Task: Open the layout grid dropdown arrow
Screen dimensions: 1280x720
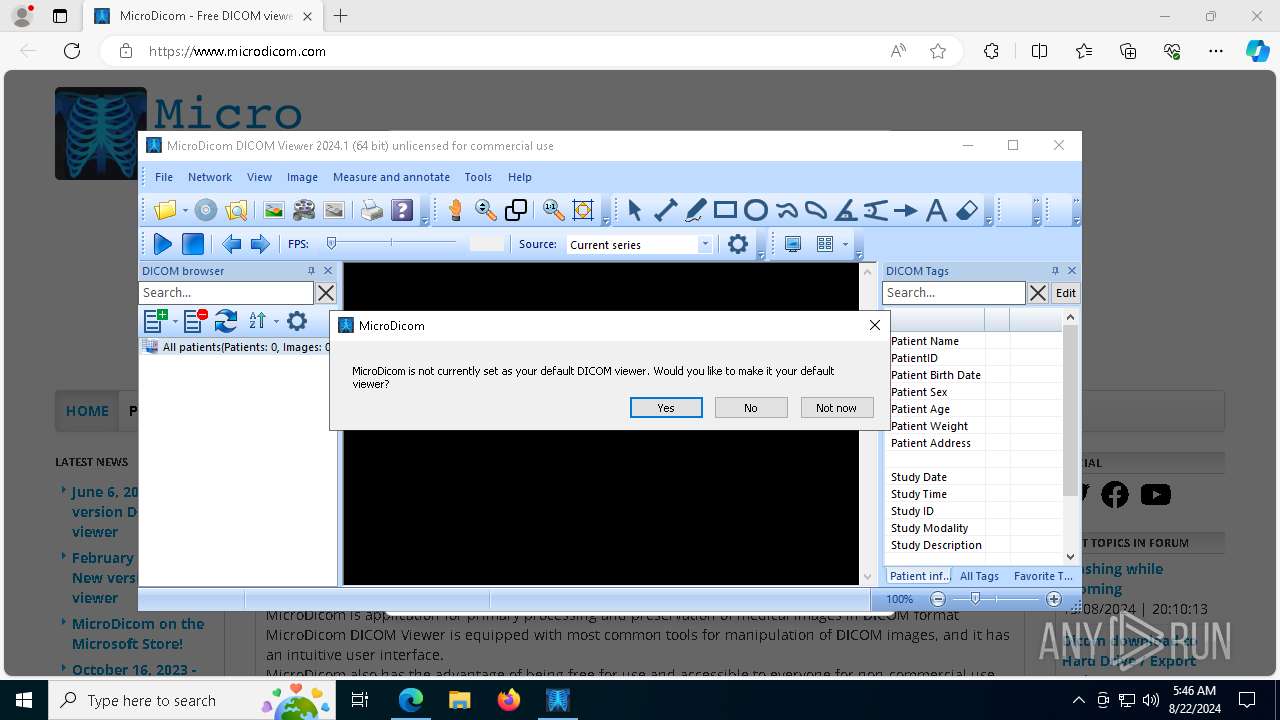Action: pos(845,245)
